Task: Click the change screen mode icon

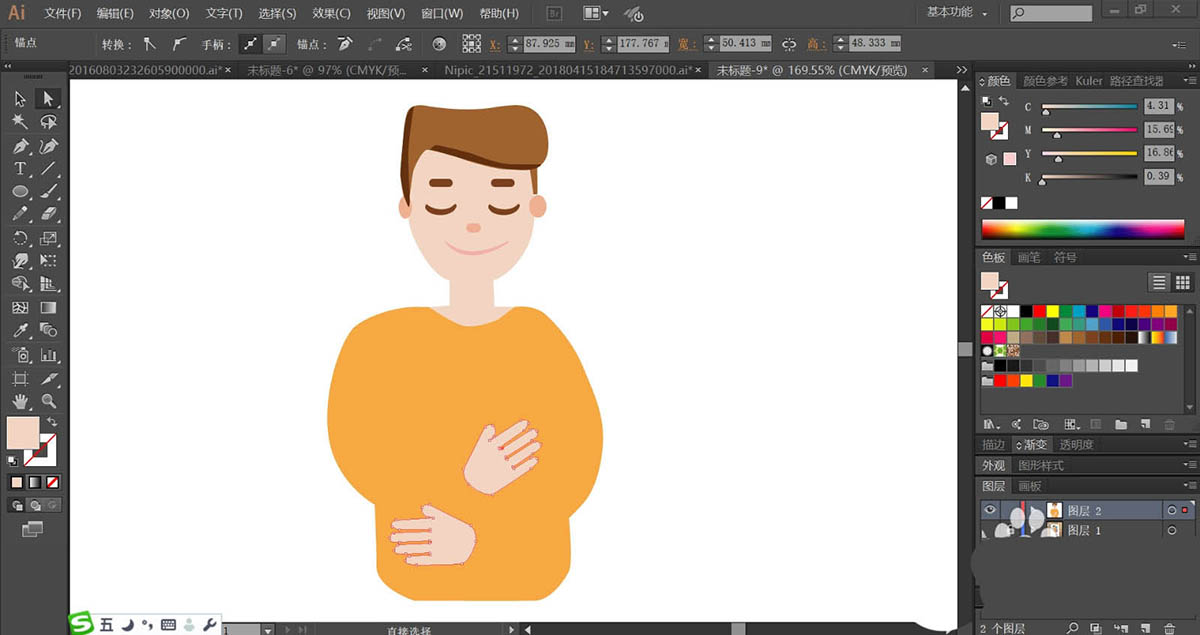Action: tap(32, 528)
